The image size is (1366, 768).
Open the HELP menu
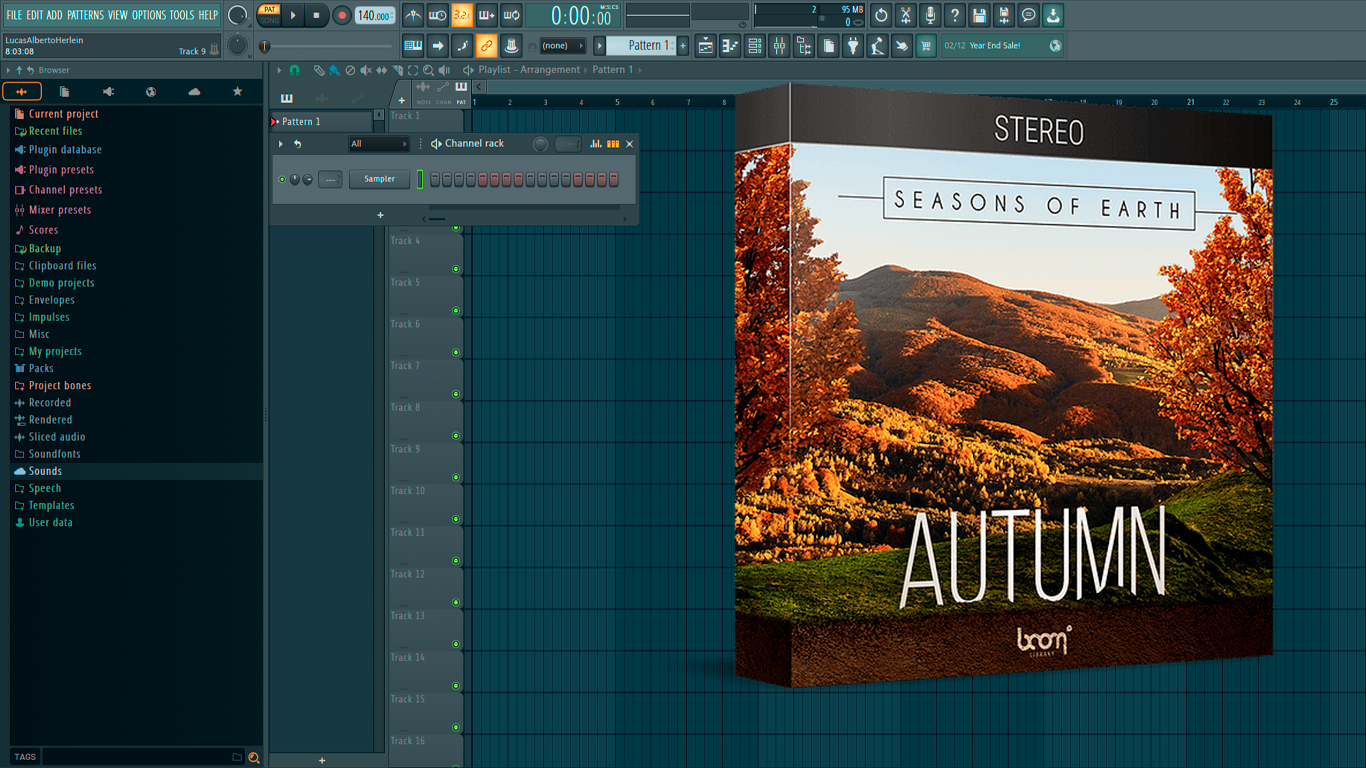click(x=208, y=15)
